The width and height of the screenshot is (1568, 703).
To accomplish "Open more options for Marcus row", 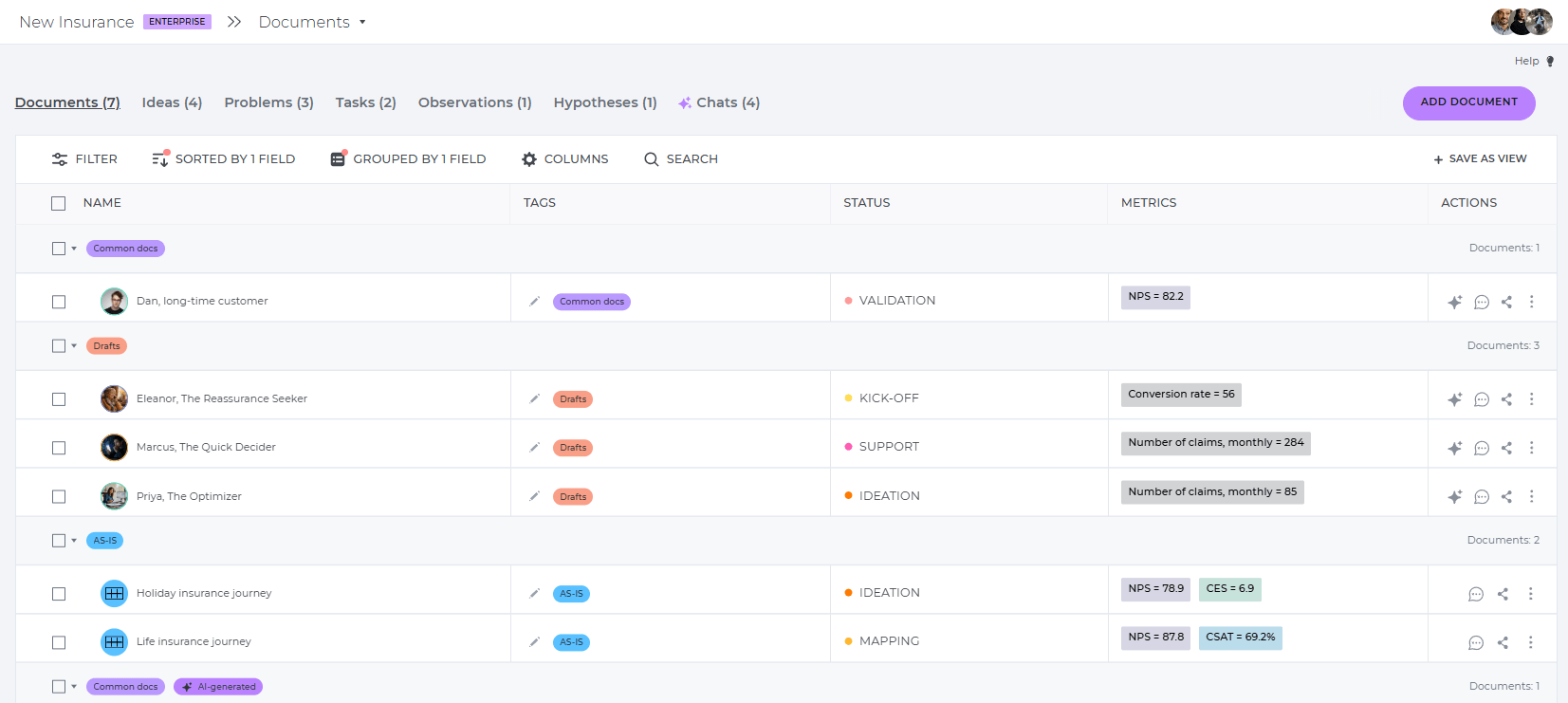I will [x=1531, y=448].
